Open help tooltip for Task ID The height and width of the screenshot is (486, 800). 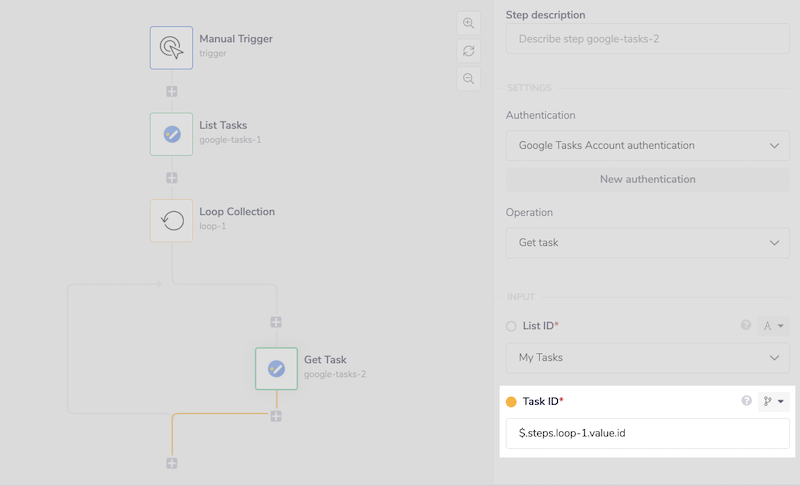pyautogui.click(x=746, y=401)
